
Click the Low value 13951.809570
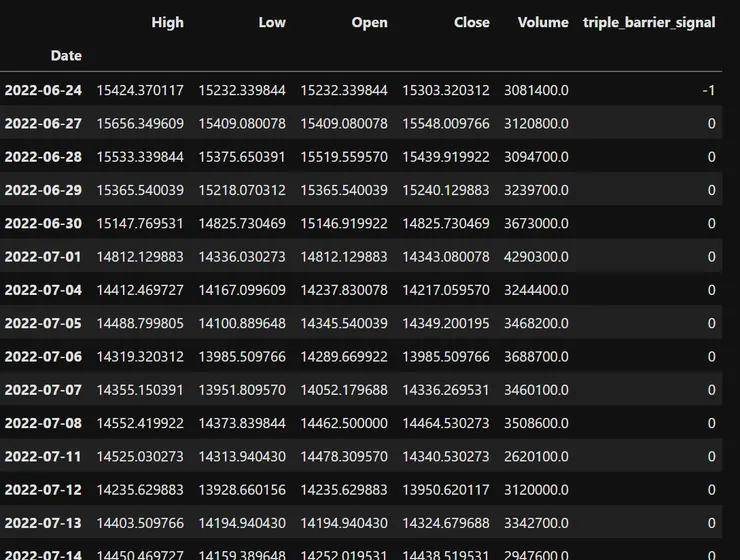(242, 390)
